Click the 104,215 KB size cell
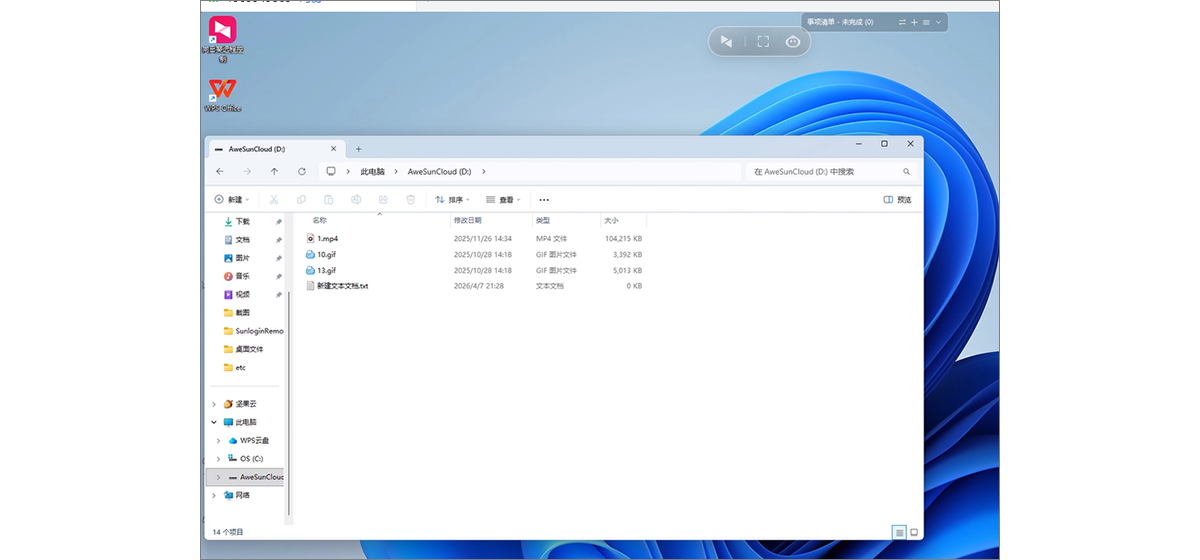 click(623, 239)
